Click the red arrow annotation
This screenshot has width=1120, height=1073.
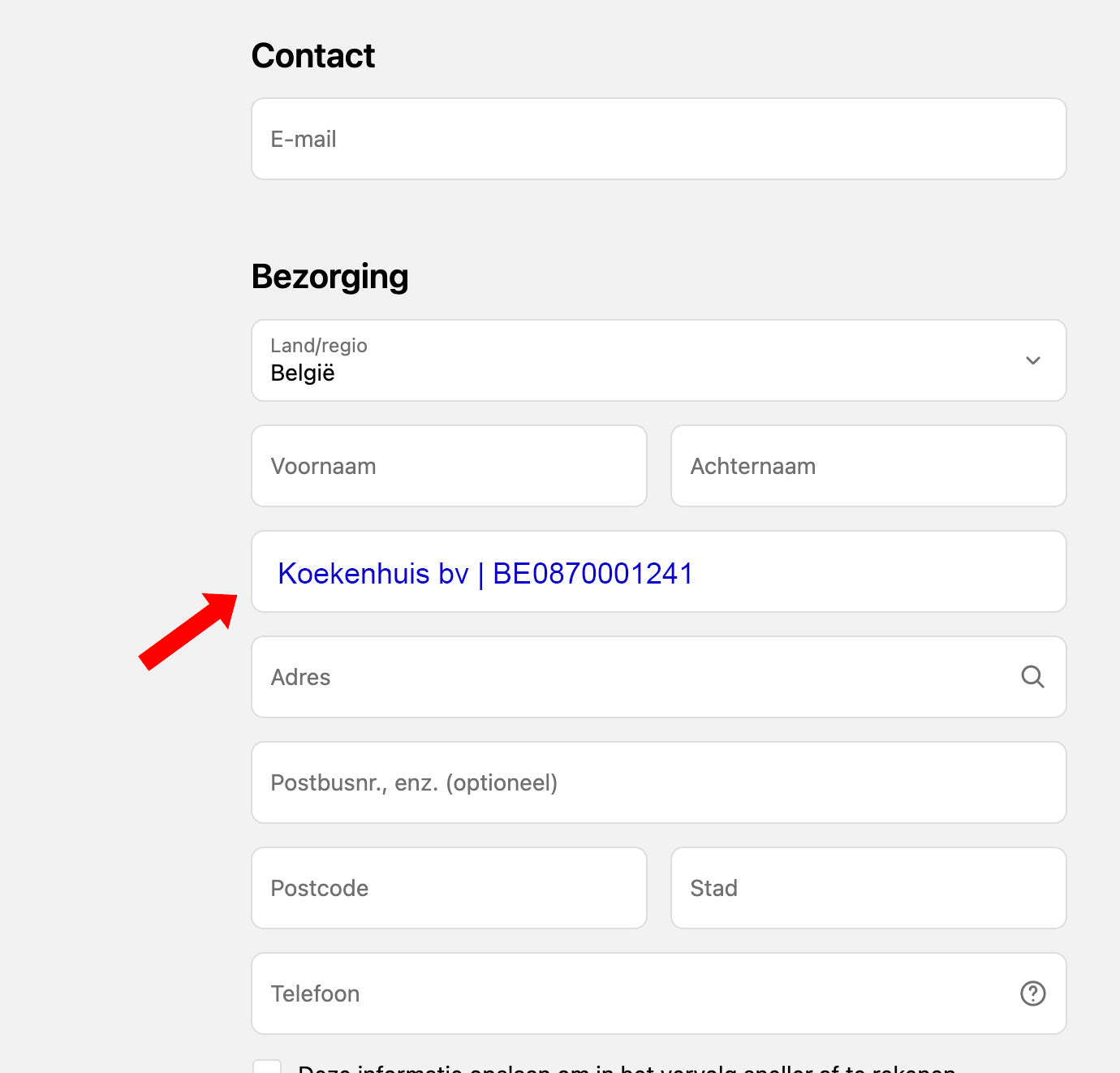click(188, 631)
